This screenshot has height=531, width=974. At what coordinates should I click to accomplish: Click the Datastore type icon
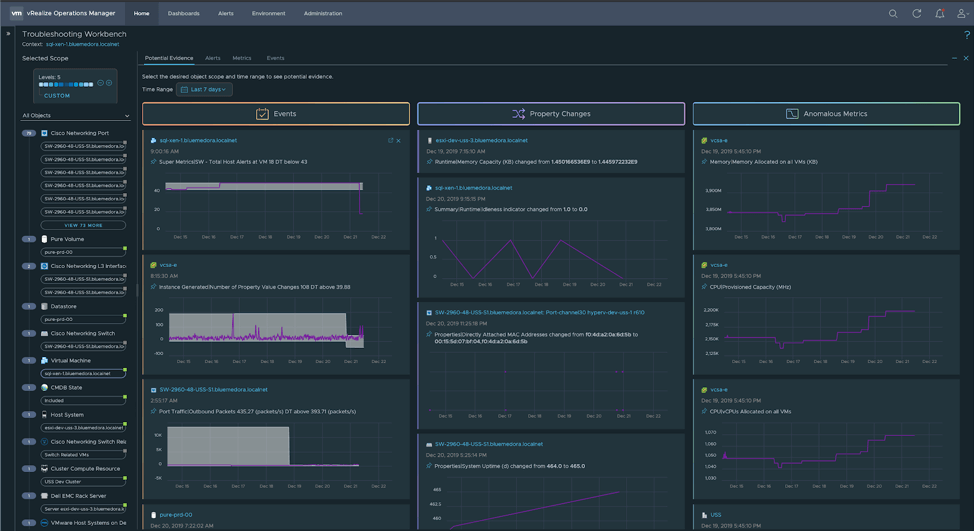[x=44, y=306]
